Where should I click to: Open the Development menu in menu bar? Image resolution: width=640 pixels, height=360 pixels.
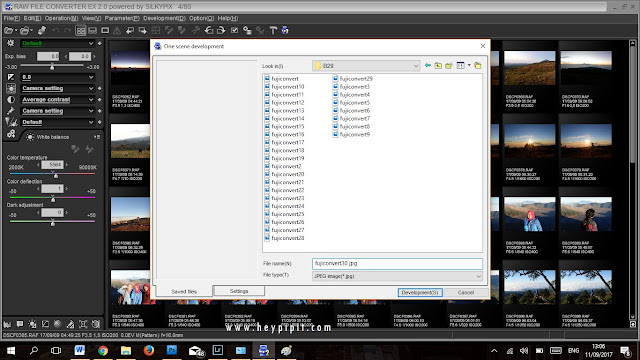pos(164,18)
